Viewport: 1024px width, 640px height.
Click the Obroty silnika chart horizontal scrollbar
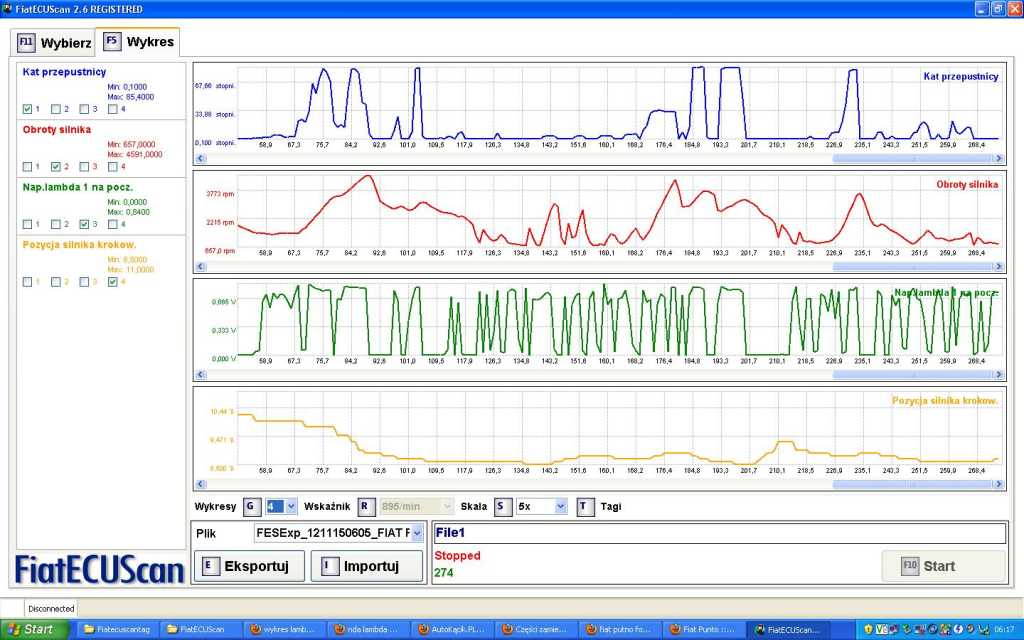tap(600, 267)
